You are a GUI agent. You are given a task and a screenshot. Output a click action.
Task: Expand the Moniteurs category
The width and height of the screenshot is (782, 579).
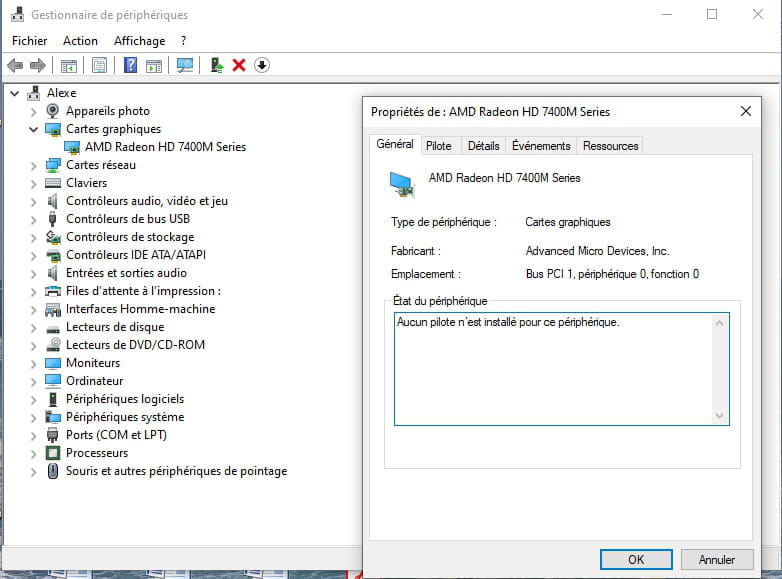33,364
